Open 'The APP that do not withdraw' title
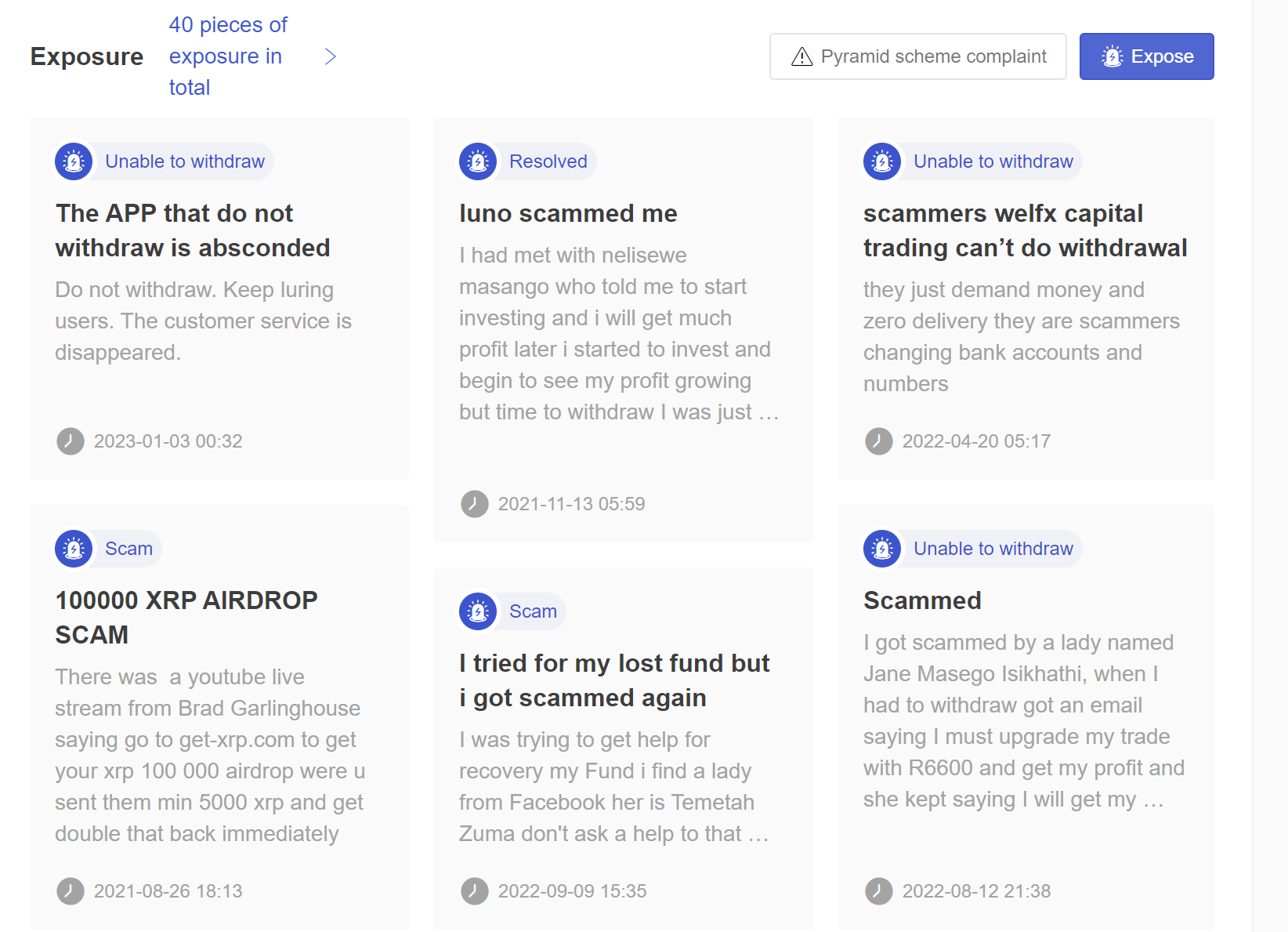 (193, 230)
